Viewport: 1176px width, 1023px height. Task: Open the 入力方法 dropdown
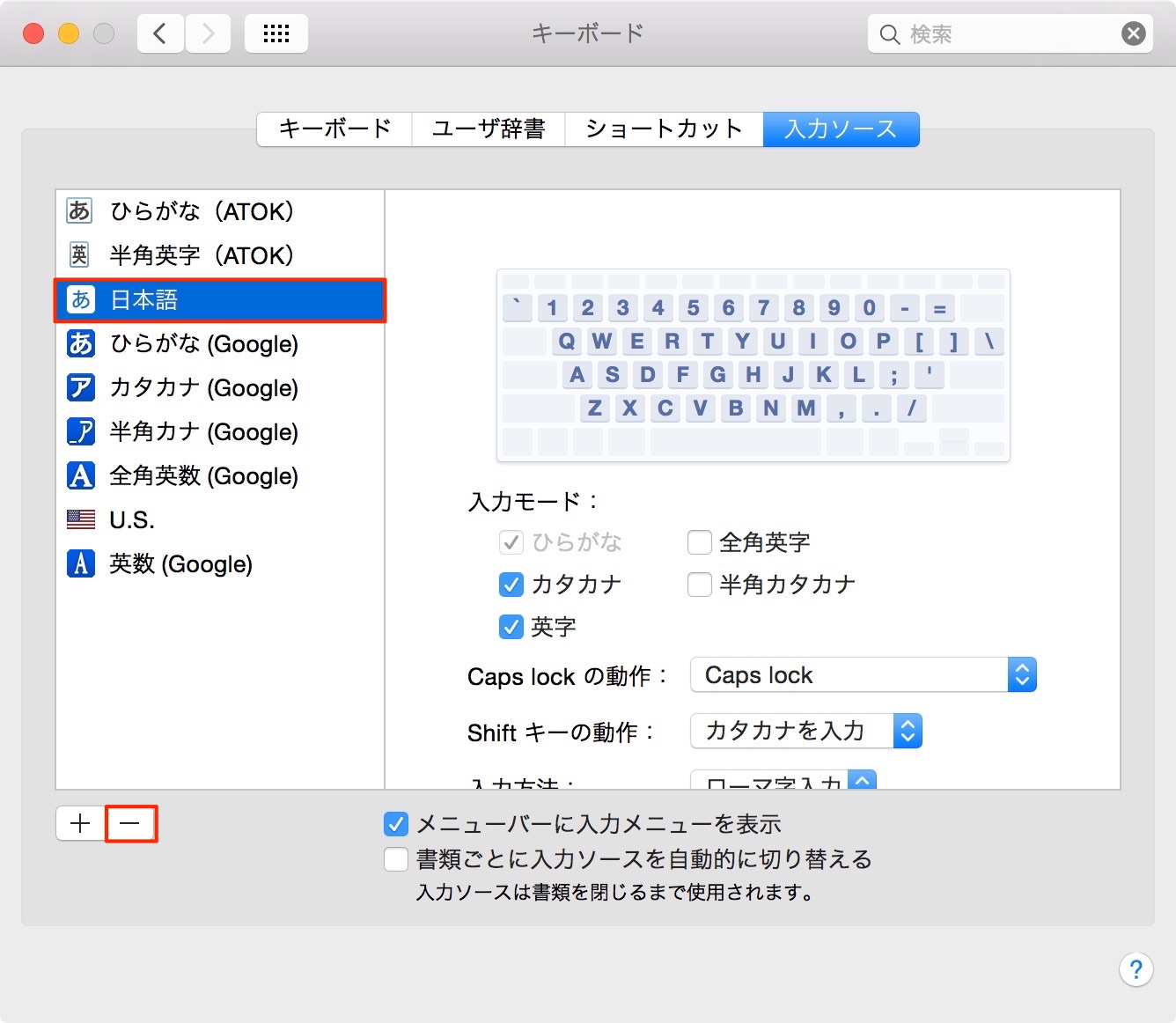[784, 780]
